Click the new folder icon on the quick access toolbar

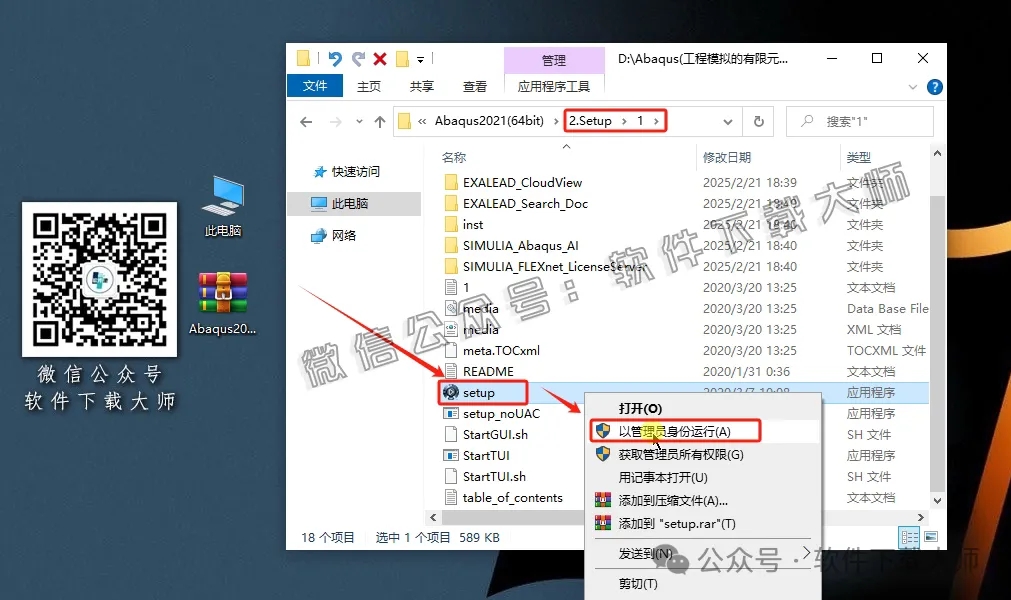(403, 58)
